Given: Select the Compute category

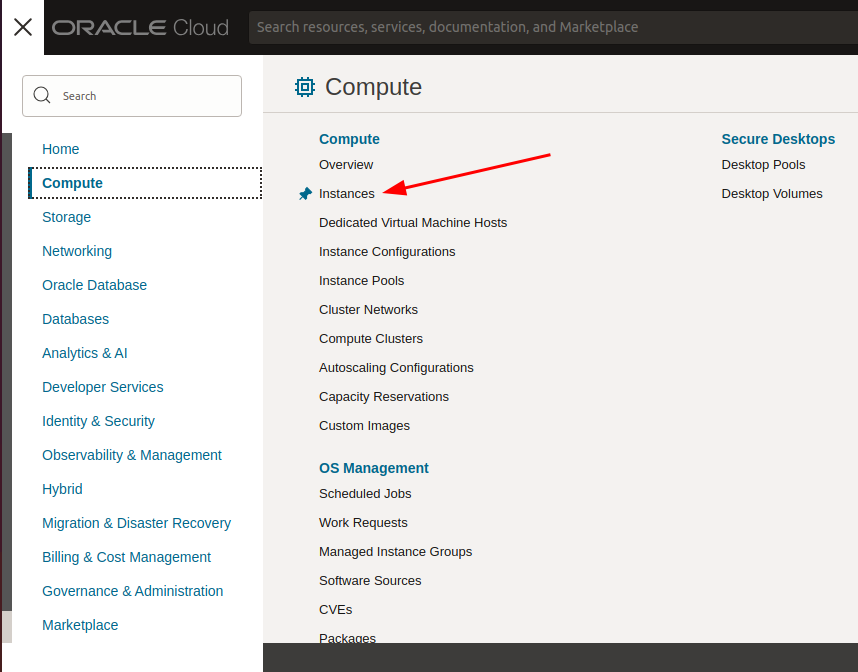Looking at the screenshot, I should click(145, 183).
